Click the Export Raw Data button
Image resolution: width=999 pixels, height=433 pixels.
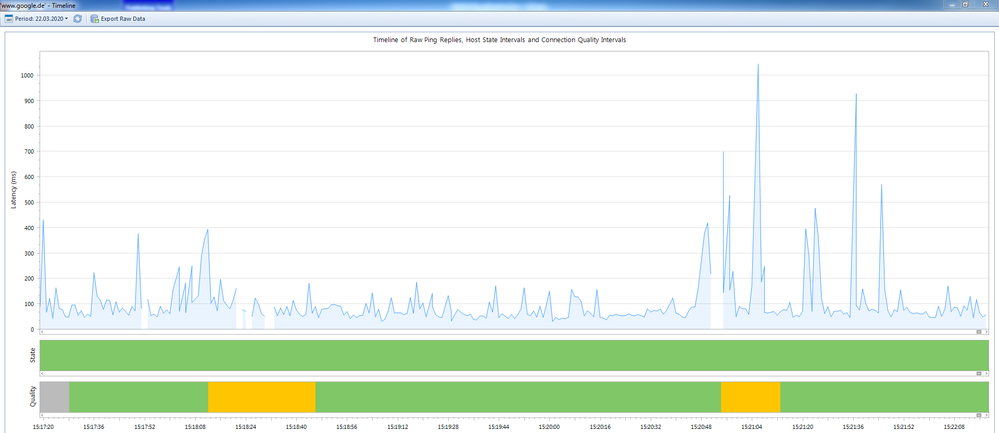pos(118,19)
